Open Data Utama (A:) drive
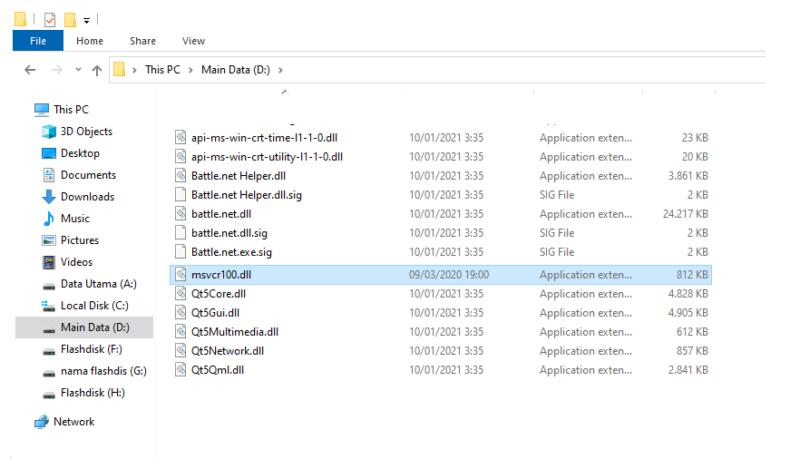Screen dimensions: 800x459 click(x=98, y=284)
